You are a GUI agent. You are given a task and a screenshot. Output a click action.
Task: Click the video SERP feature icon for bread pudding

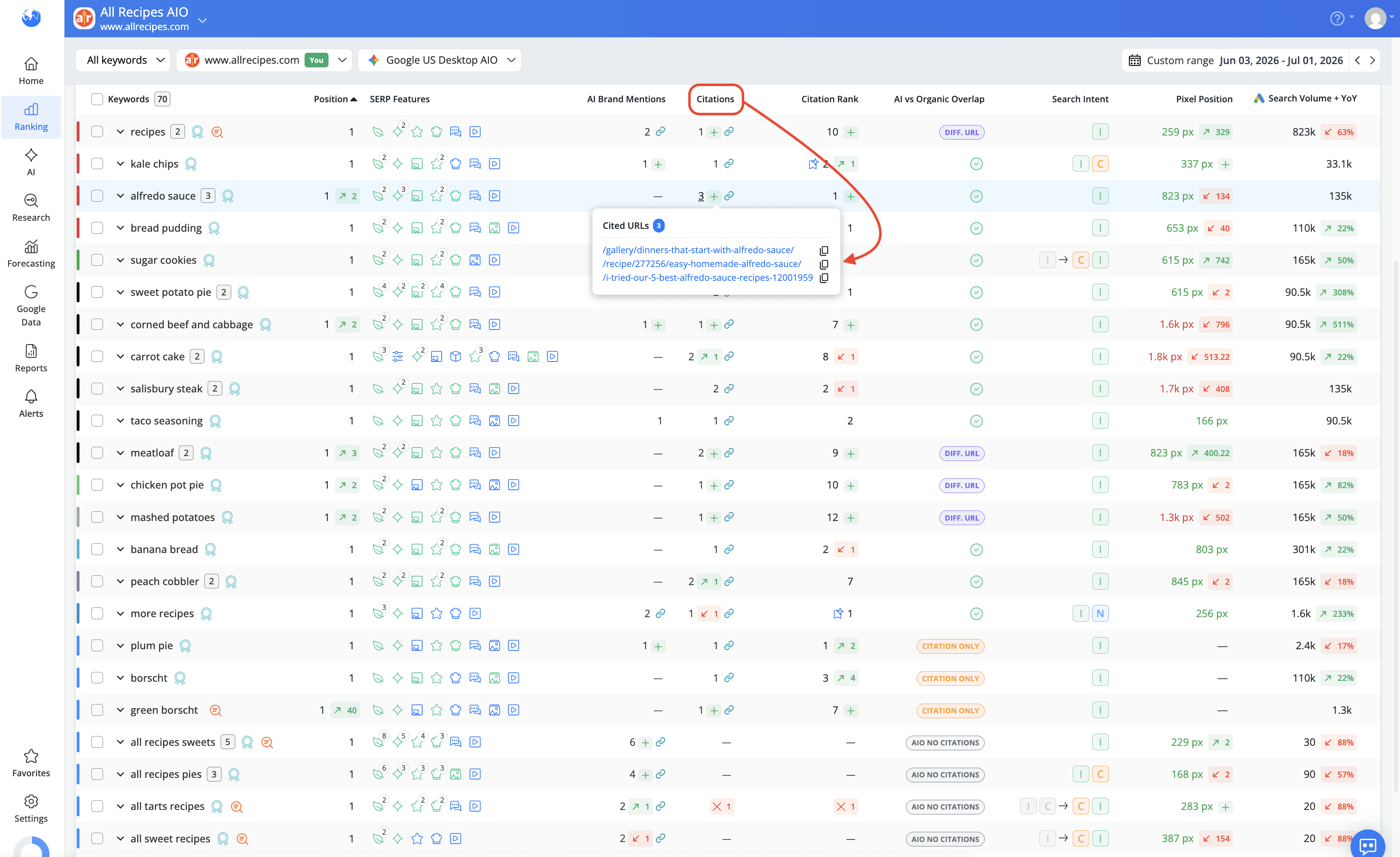click(x=513, y=228)
